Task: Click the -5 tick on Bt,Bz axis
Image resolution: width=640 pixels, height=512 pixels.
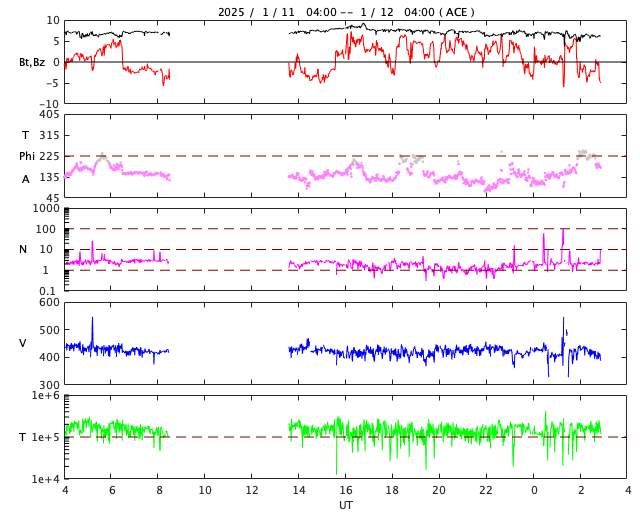Action: [53, 83]
